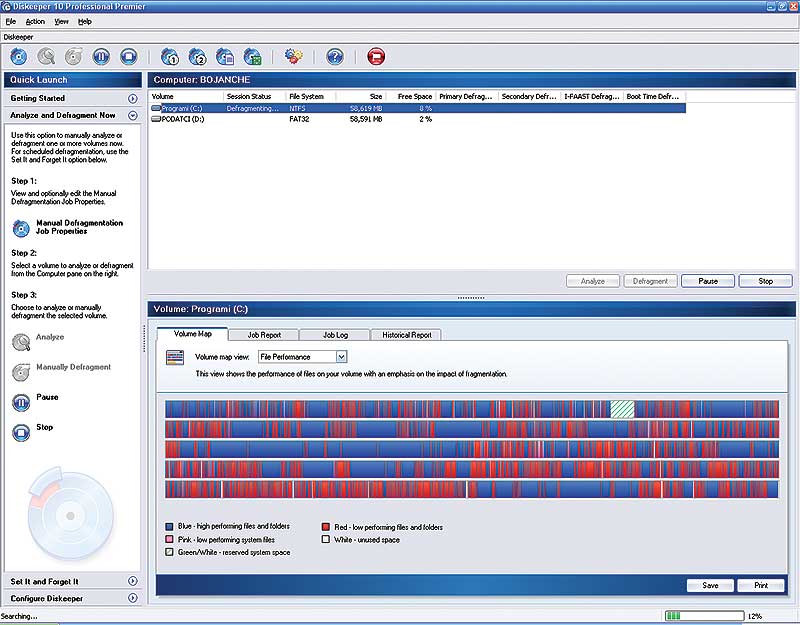The image size is (800, 625).
Task: Click the blue legend color swatch
Action: [x=169, y=527]
